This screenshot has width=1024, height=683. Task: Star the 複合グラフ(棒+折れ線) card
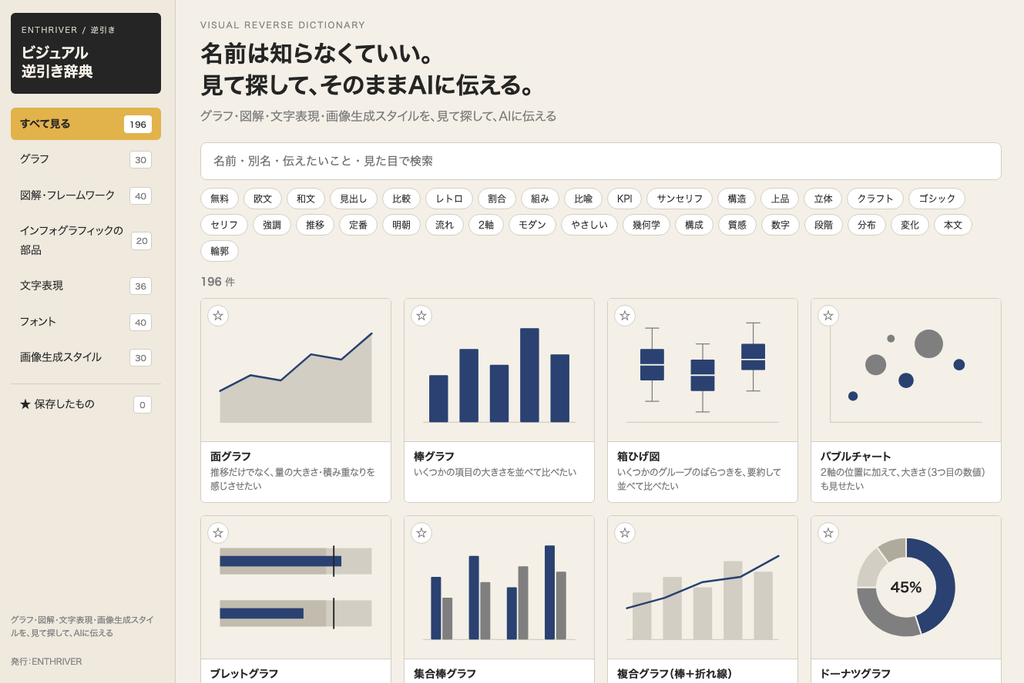click(625, 533)
